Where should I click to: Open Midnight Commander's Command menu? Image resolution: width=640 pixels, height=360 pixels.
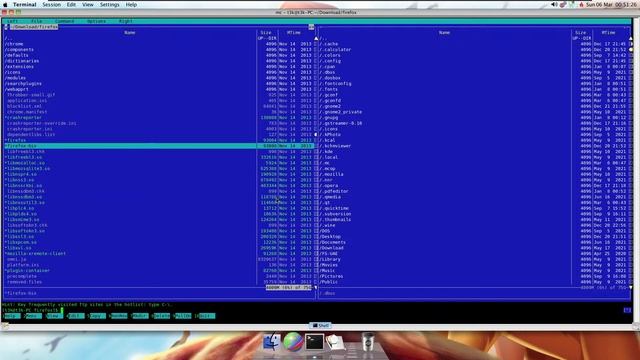(x=64, y=21)
